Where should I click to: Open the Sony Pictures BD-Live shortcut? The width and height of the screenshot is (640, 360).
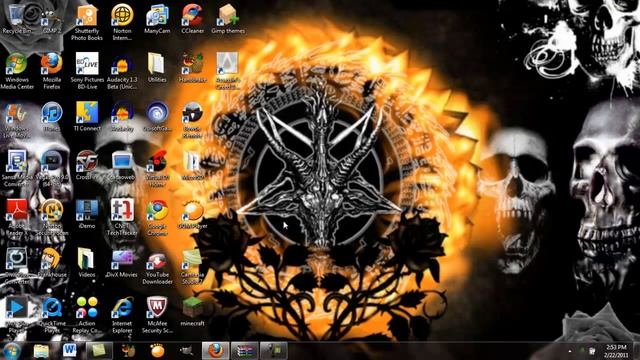pyautogui.click(x=87, y=71)
